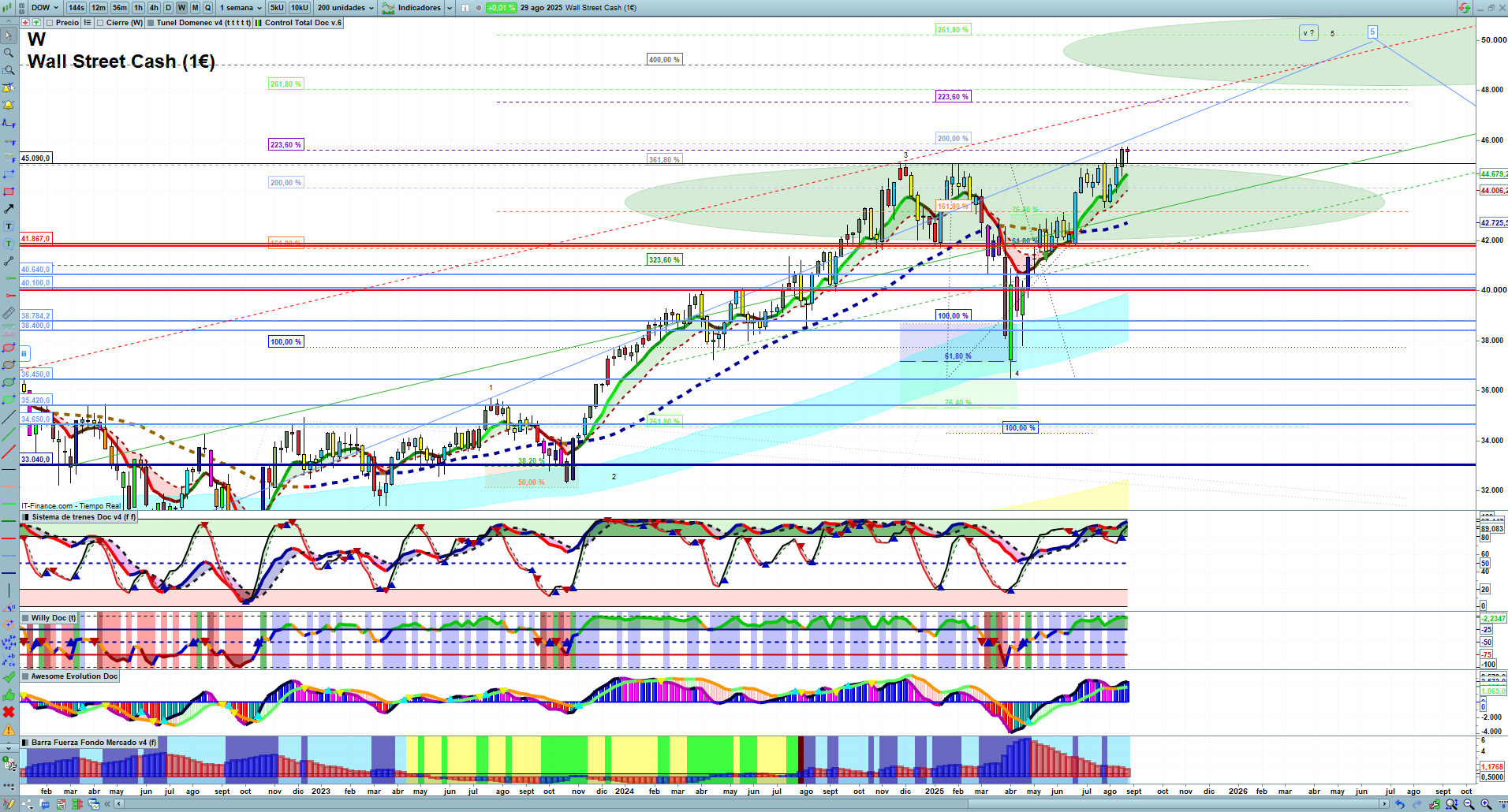
Task: Select the black diagonal line tool
Action: coord(9,417)
